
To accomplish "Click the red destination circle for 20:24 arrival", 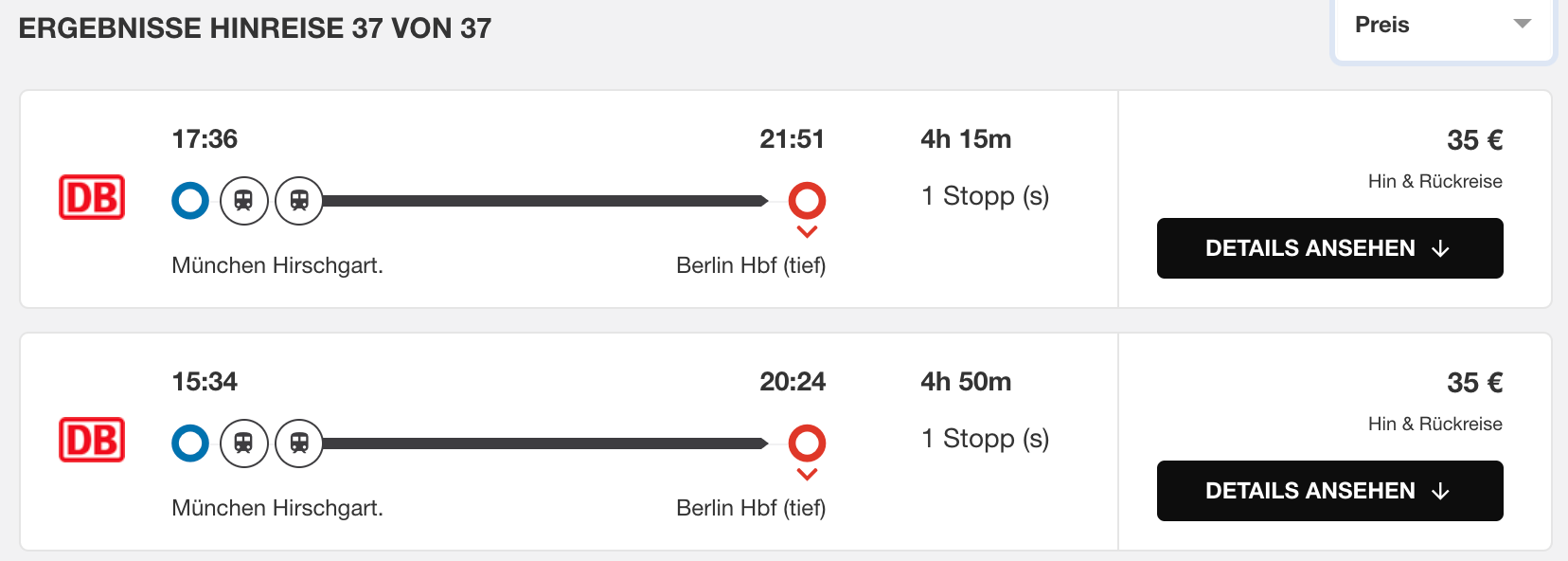I will 807,443.
